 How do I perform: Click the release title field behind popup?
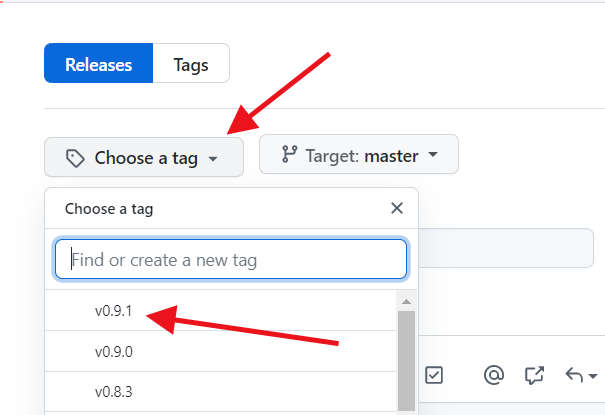[x=506, y=248]
